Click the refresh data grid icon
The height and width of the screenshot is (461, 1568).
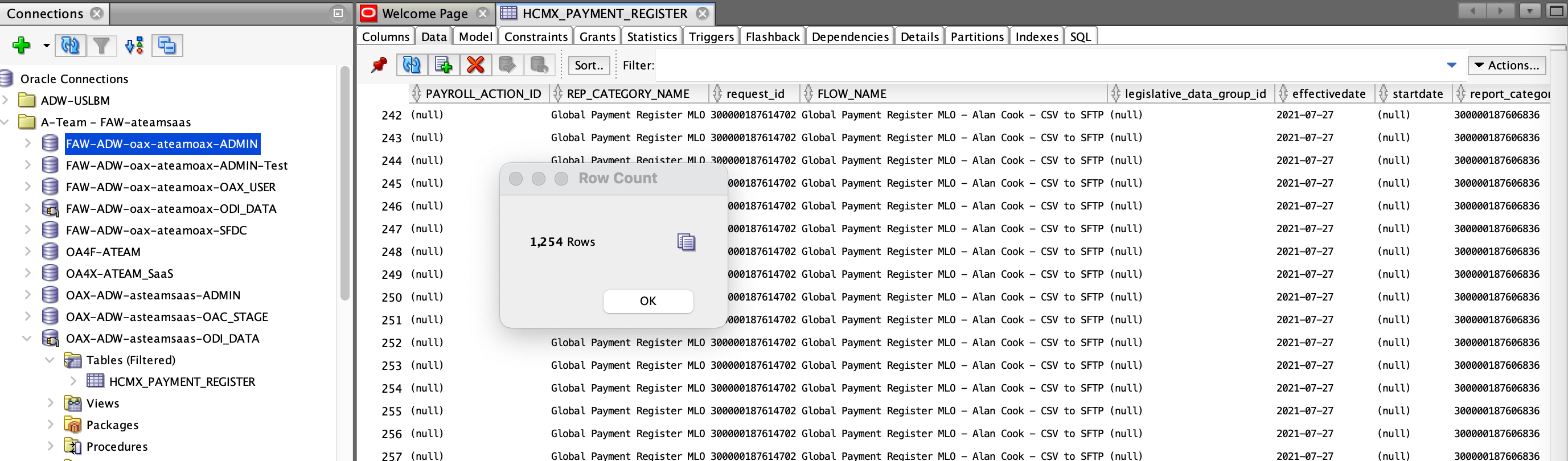(412, 65)
